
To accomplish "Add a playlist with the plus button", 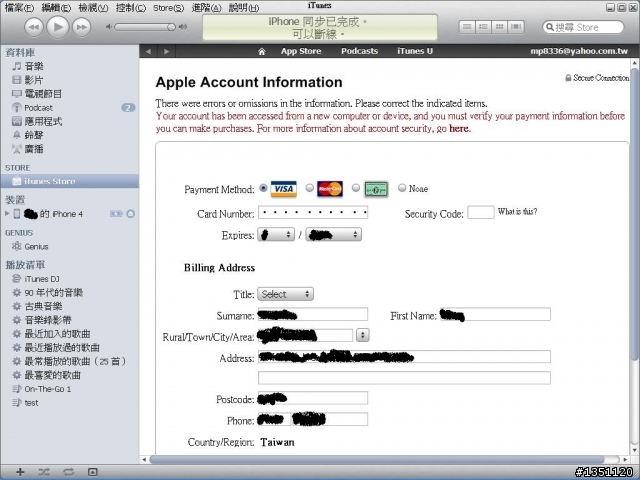I will coord(20,472).
